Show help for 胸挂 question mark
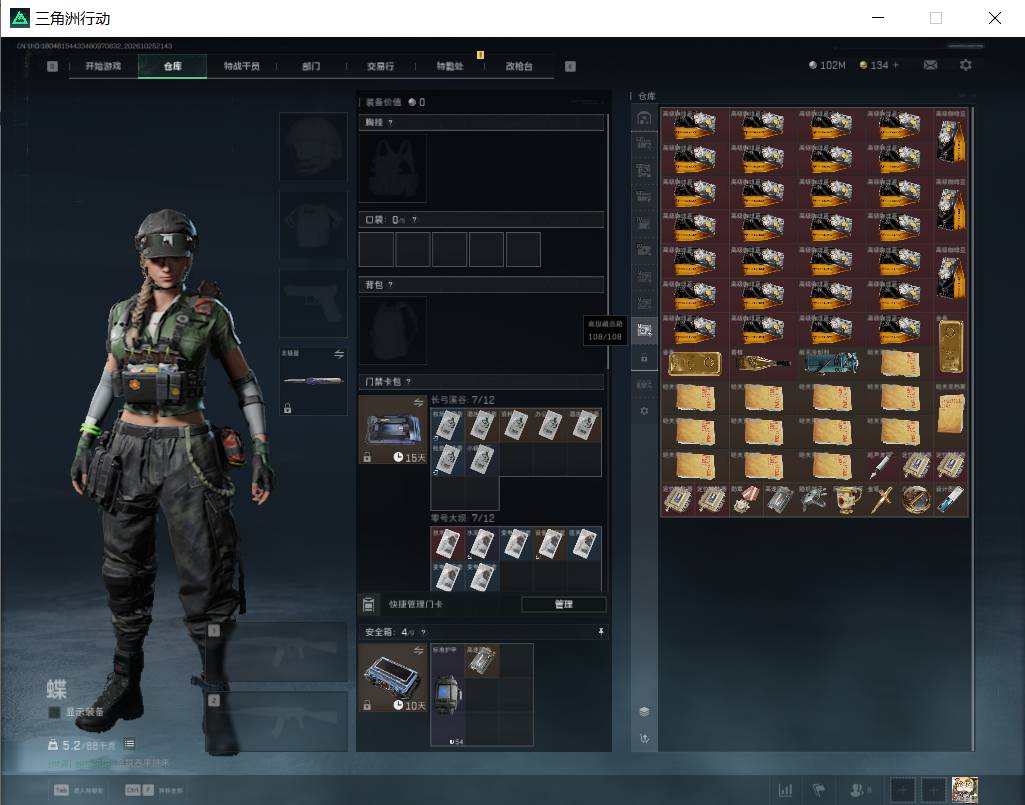 pos(390,122)
